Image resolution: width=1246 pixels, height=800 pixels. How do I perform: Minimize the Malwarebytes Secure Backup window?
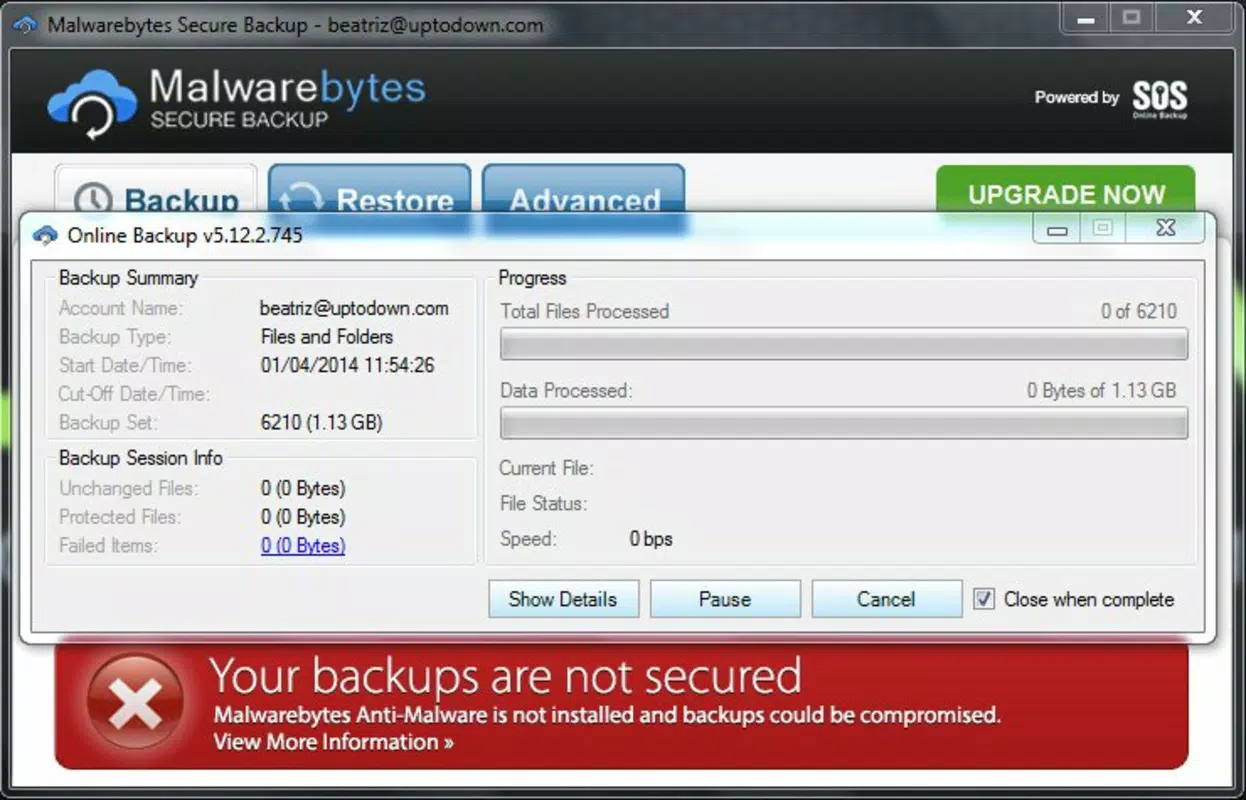click(1083, 17)
